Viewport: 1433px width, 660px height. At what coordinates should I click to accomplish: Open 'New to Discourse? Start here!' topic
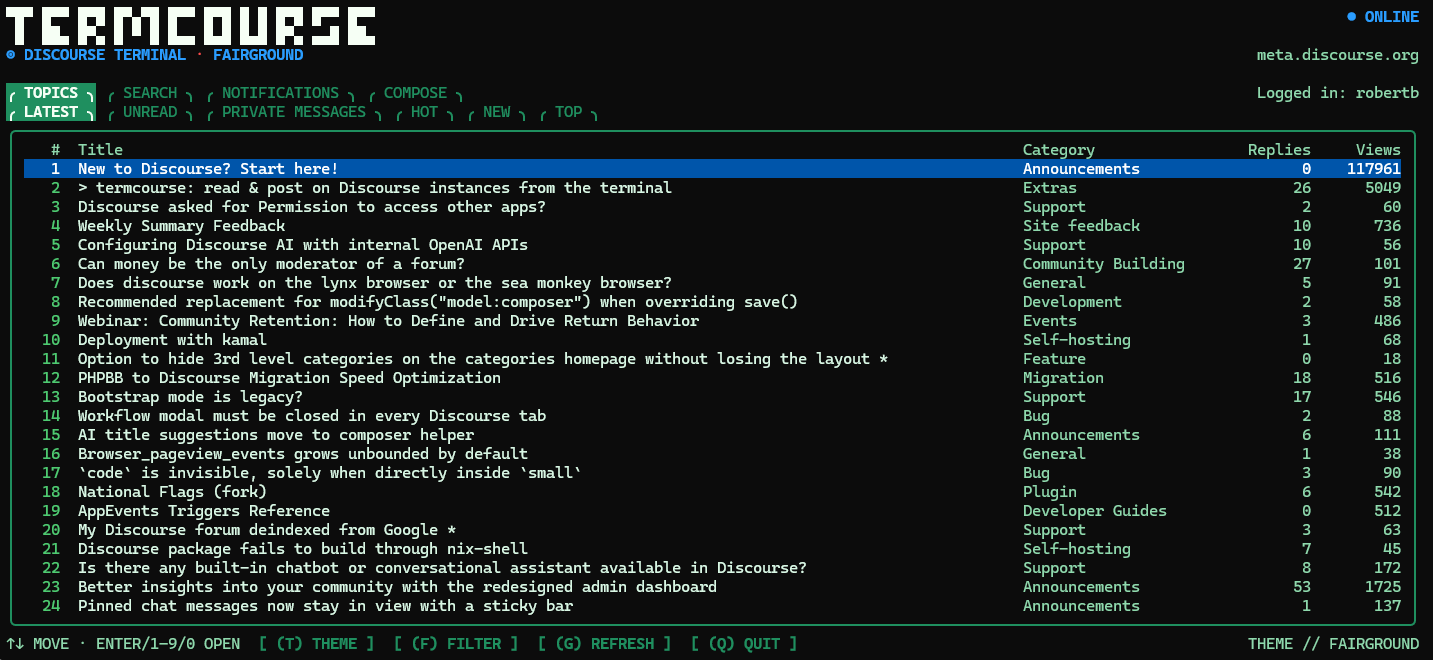[712, 169]
